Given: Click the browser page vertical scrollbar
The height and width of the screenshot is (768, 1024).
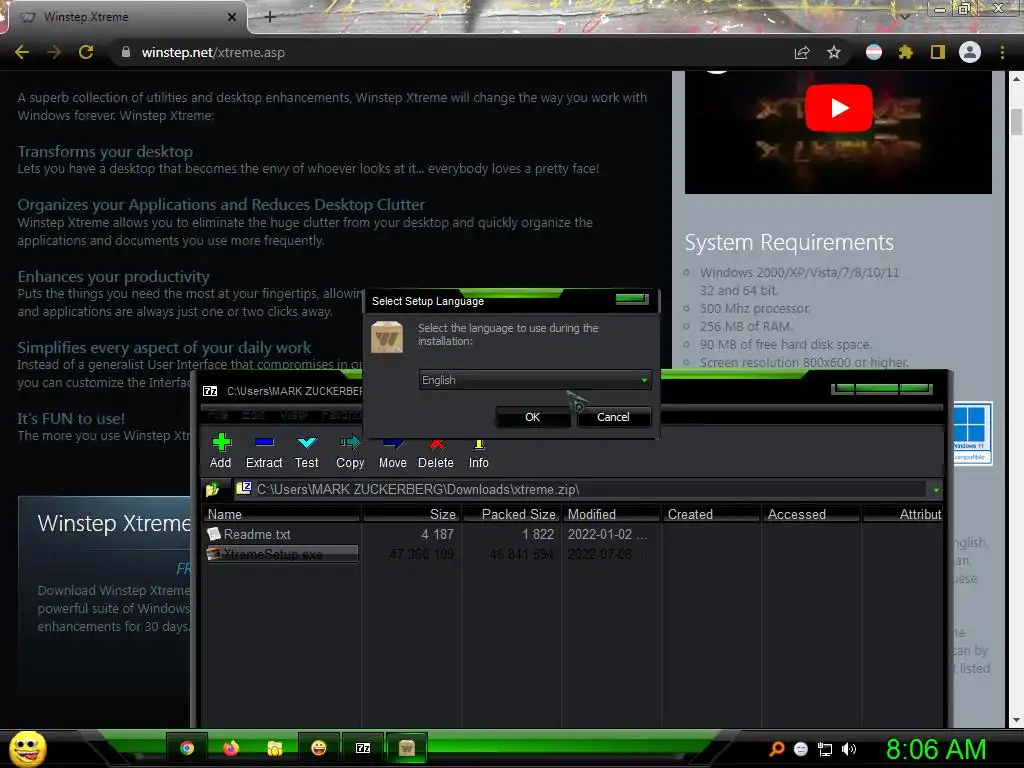Looking at the screenshot, I should tap(1016, 123).
